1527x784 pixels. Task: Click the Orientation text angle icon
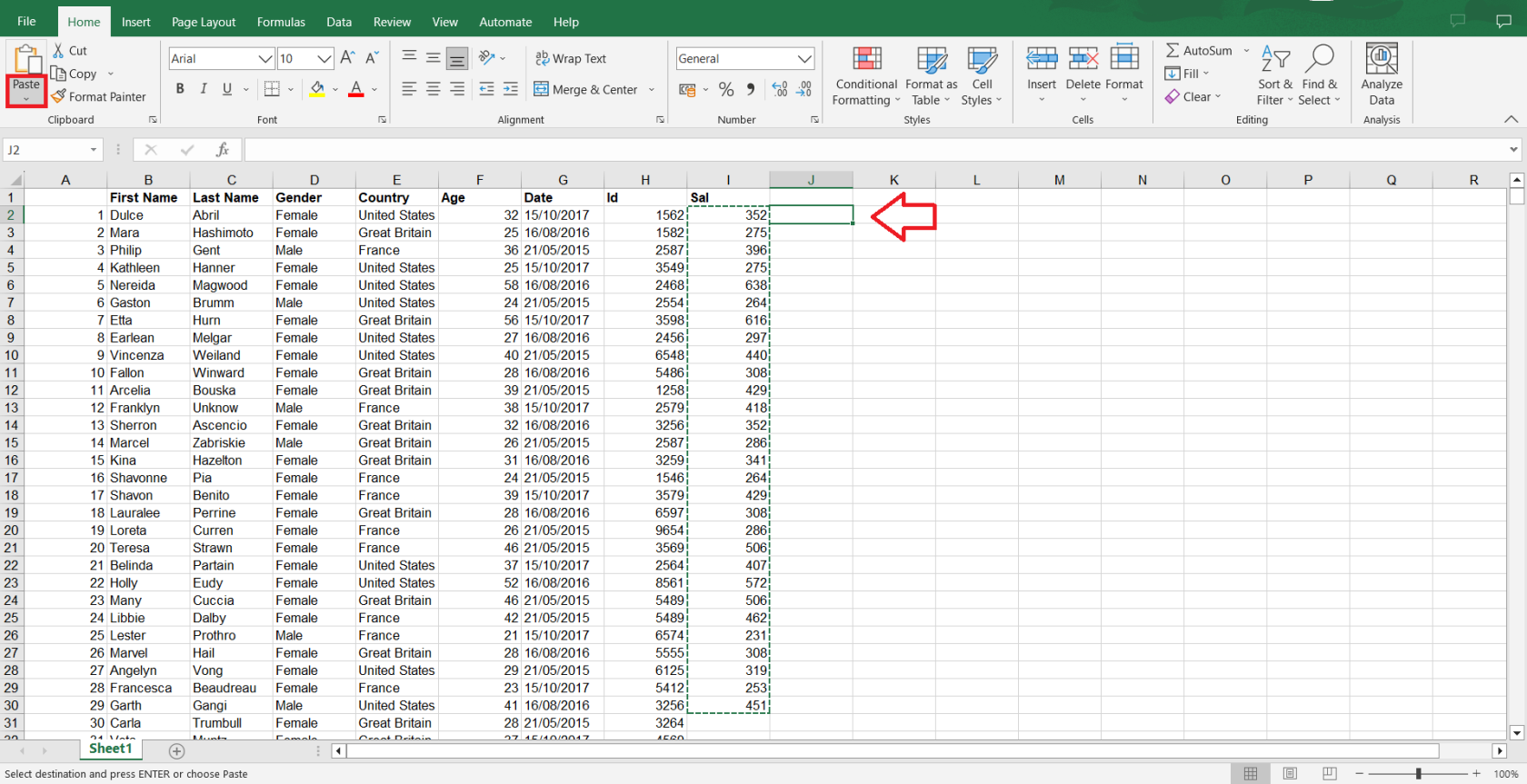coord(487,58)
